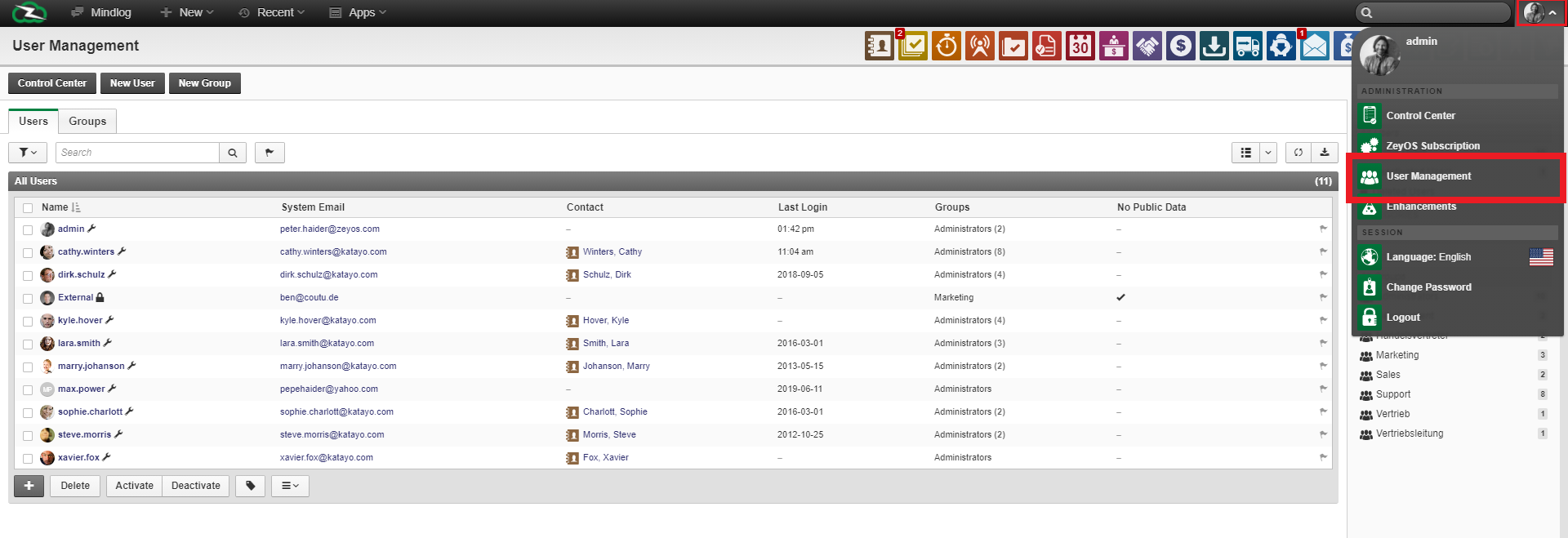Switch to the Groups tab
The width and height of the screenshot is (1568, 538).
point(87,121)
